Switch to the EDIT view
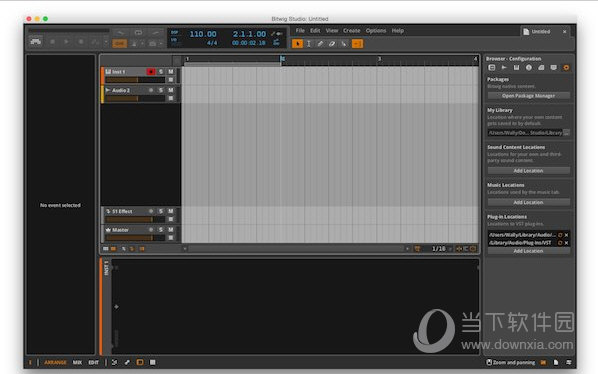Screen dimensions: 598x374 click(93, 363)
